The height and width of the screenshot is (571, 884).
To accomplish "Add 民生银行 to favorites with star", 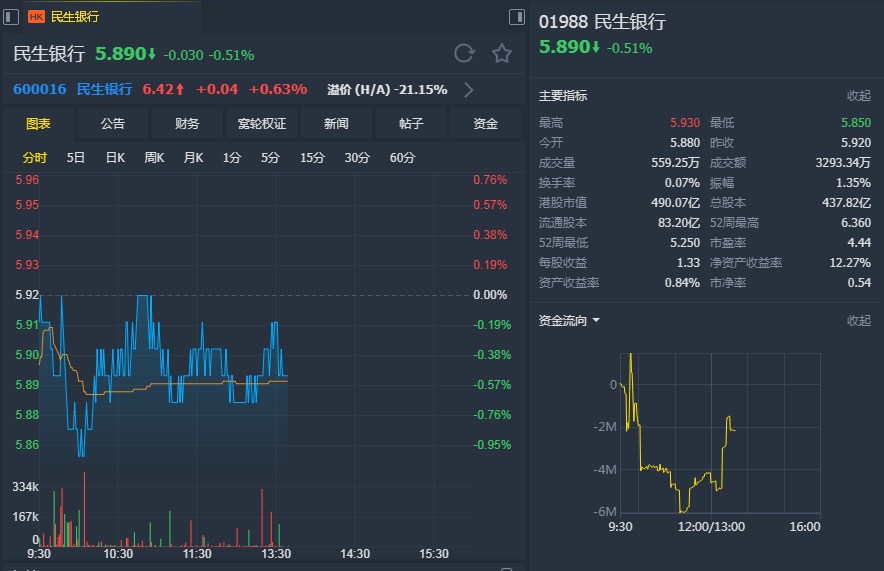I will (501, 54).
